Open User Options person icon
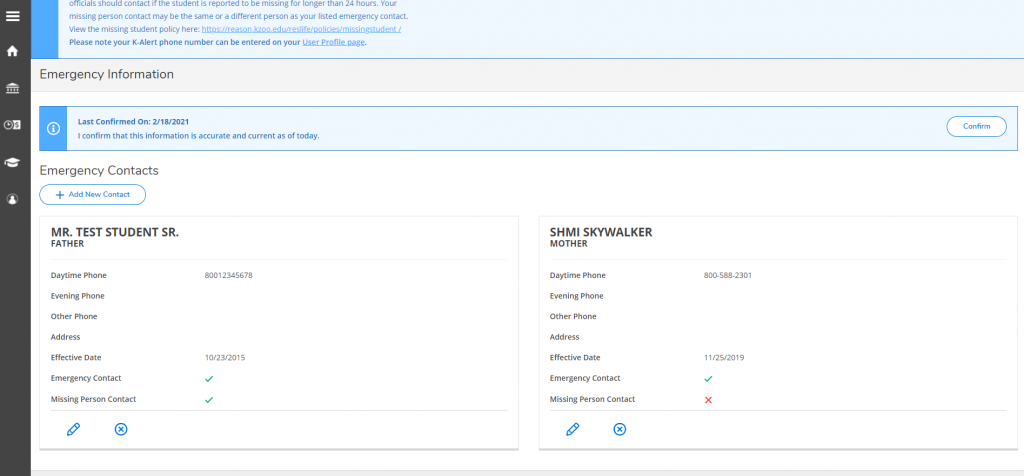The image size is (1024, 476). tap(13, 199)
